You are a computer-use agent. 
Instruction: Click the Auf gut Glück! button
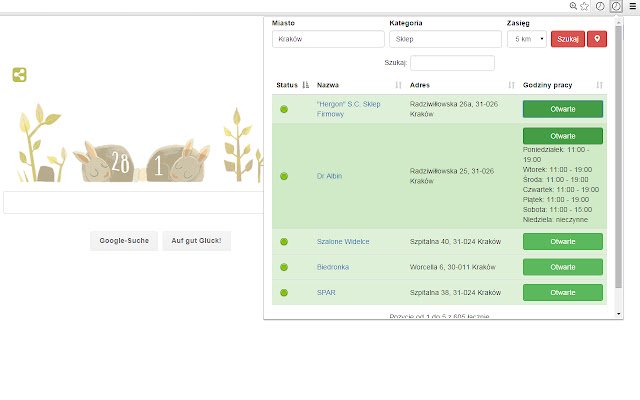(196, 241)
